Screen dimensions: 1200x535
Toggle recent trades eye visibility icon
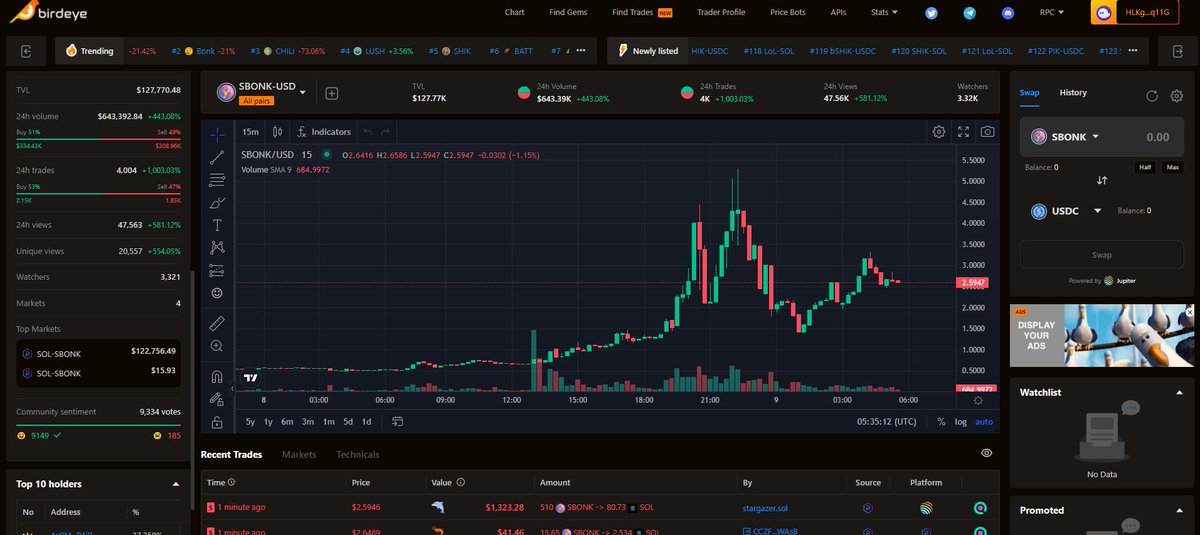pos(987,453)
